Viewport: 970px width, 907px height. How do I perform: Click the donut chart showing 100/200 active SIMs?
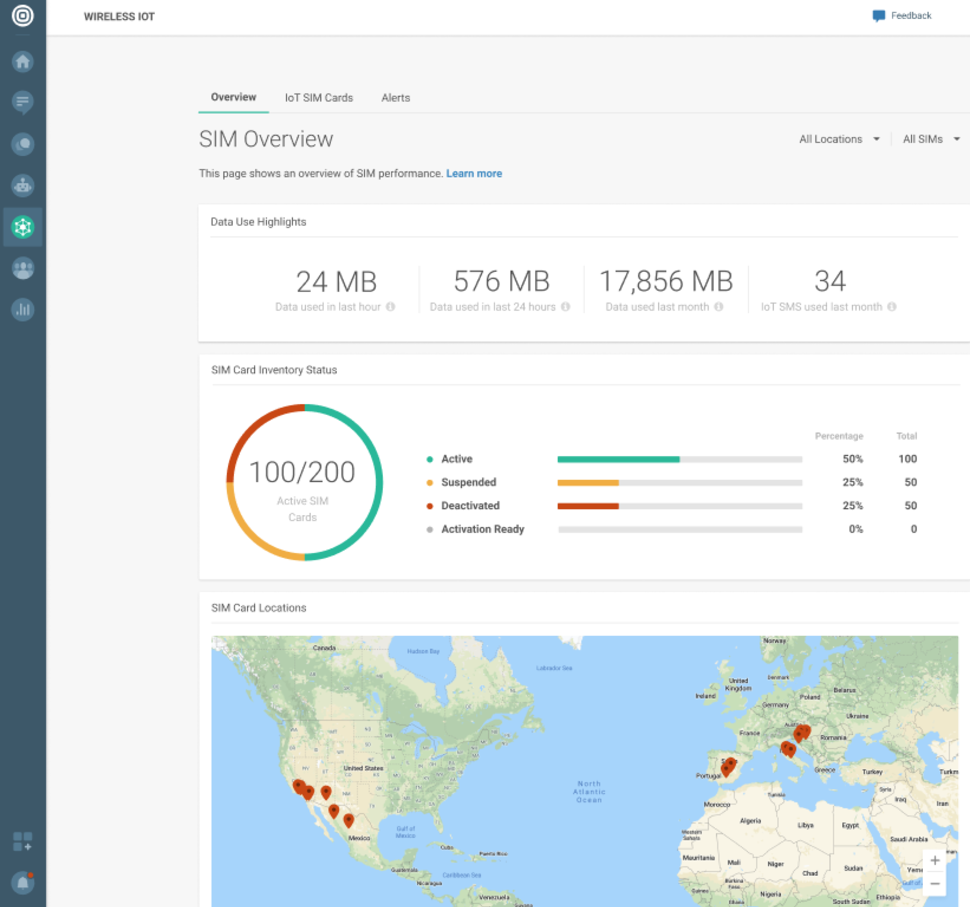[x=304, y=482]
